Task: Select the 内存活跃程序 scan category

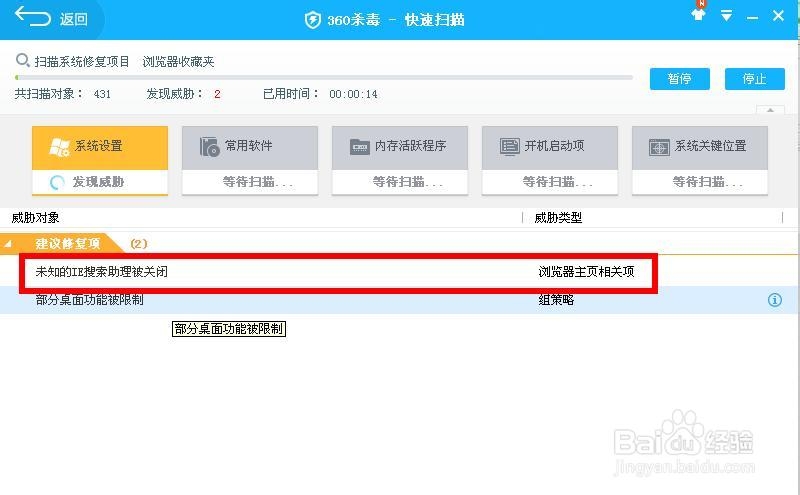Action: pos(400,160)
